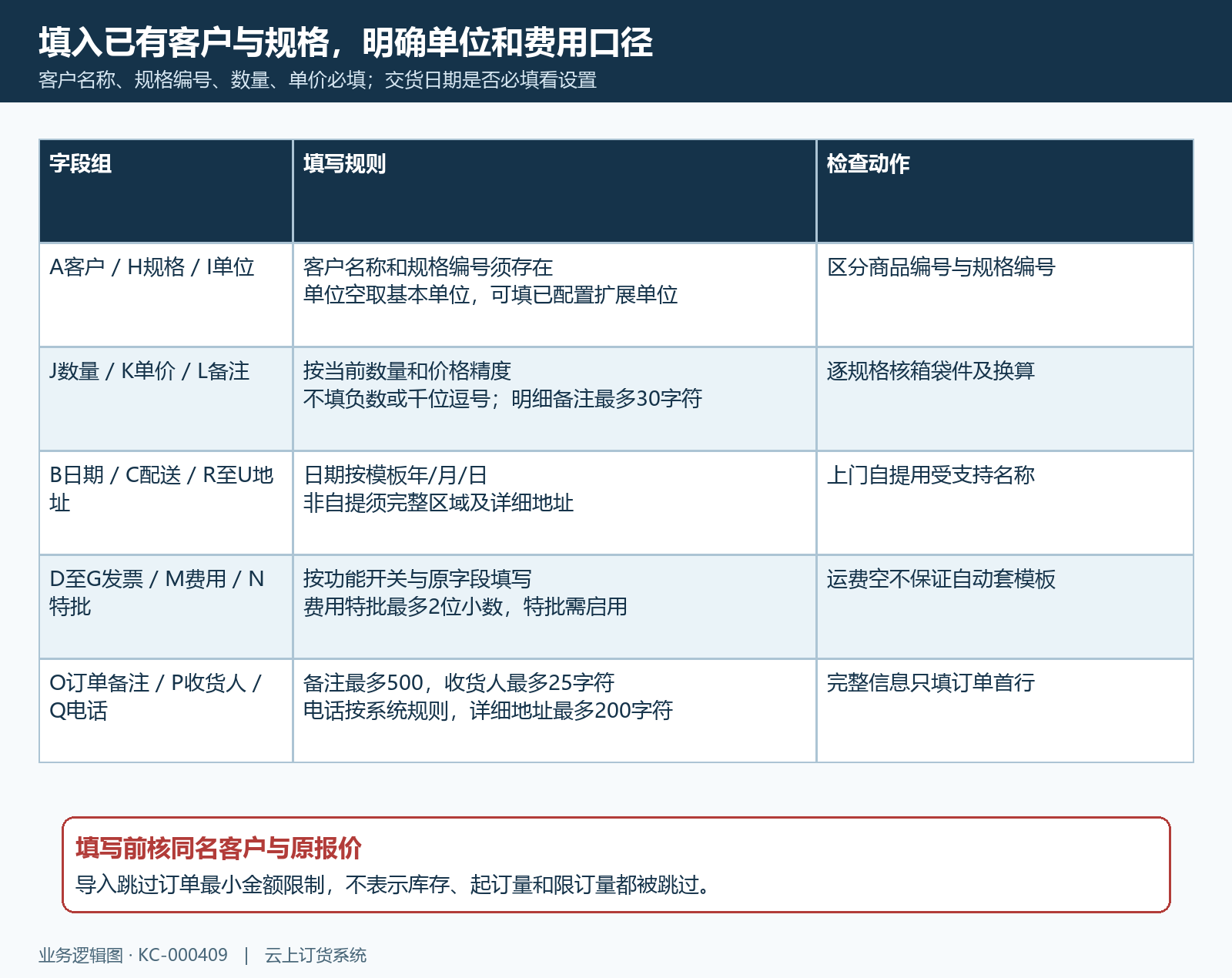Screen dimensions: 1232x978
Task: Select the cell "完整信息只填订单首行"
Action: click(1005, 711)
